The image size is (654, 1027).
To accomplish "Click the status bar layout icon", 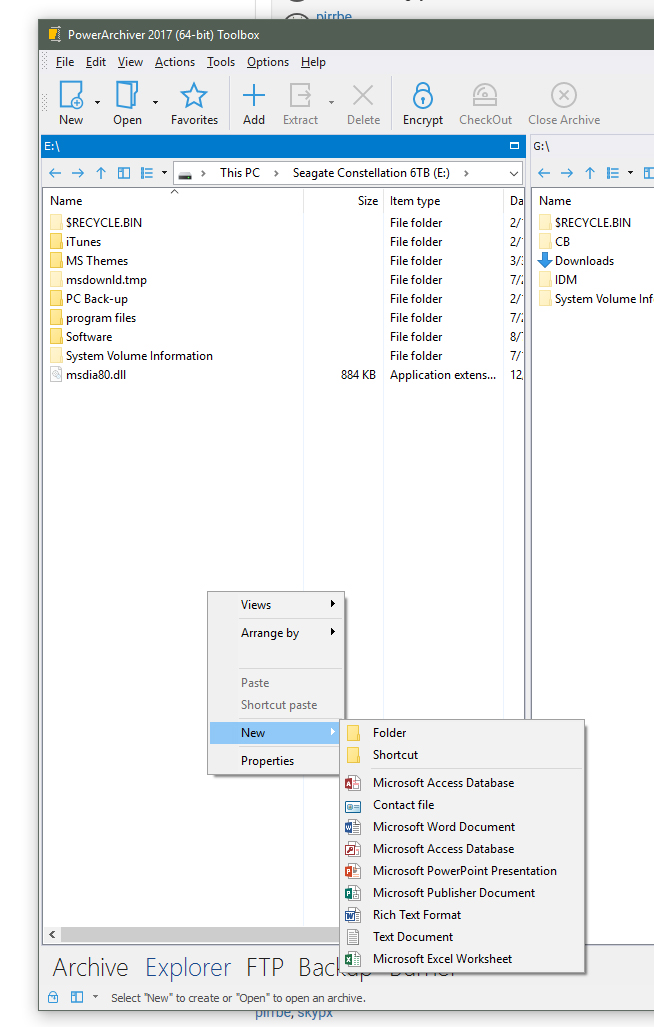I will (x=77, y=997).
